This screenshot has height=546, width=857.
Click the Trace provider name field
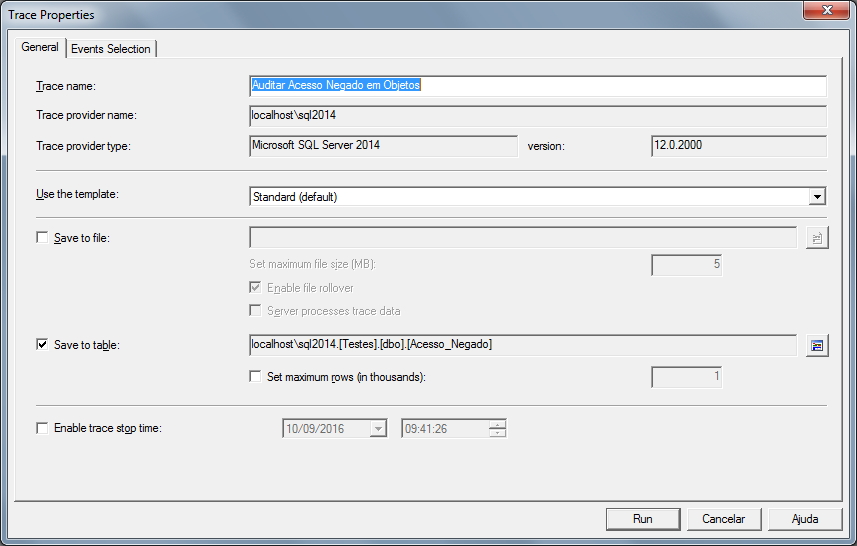[x=538, y=115]
